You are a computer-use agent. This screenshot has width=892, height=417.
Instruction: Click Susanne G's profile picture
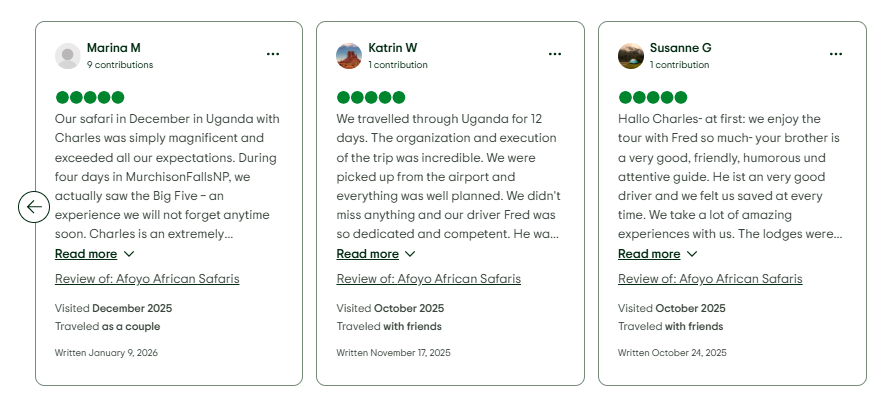(631, 56)
